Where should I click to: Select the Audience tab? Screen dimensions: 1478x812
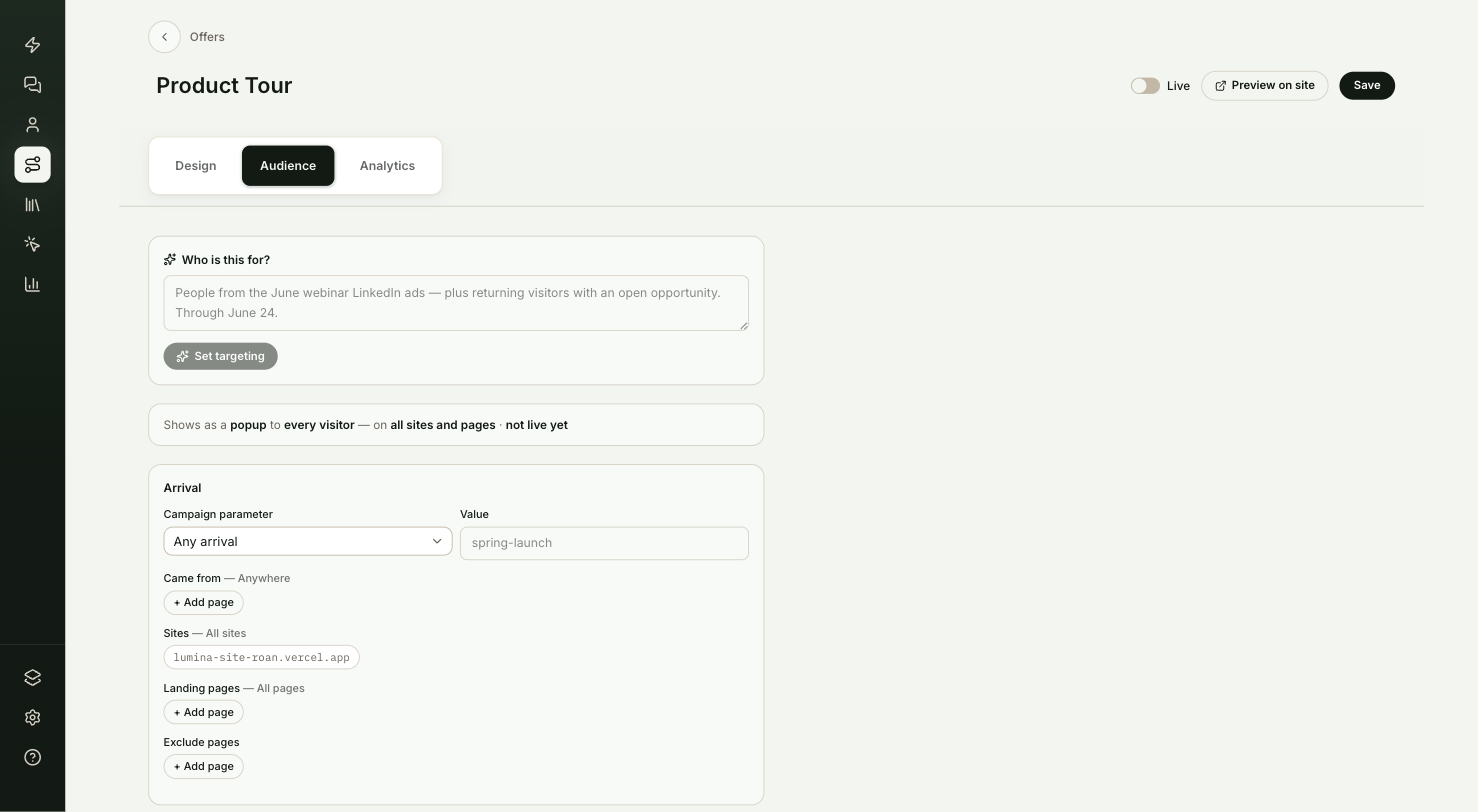click(x=288, y=166)
